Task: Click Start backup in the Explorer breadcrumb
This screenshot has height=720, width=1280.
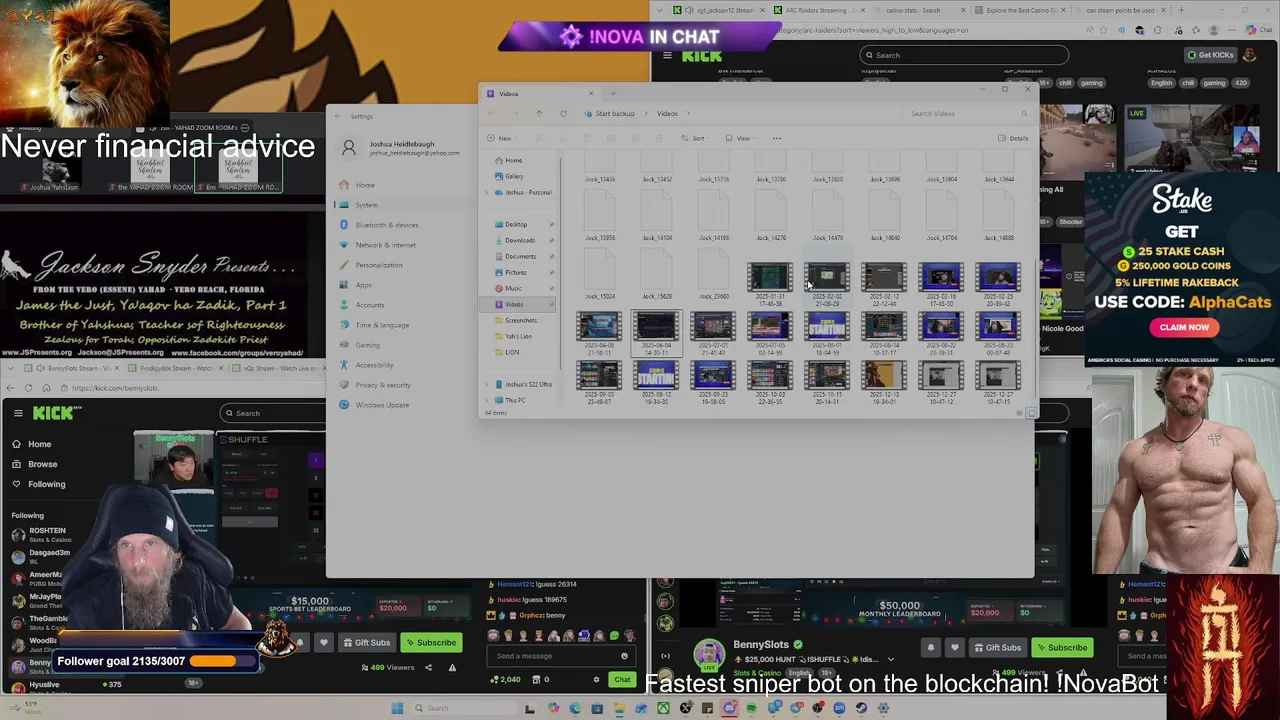Action: coord(614,113)
